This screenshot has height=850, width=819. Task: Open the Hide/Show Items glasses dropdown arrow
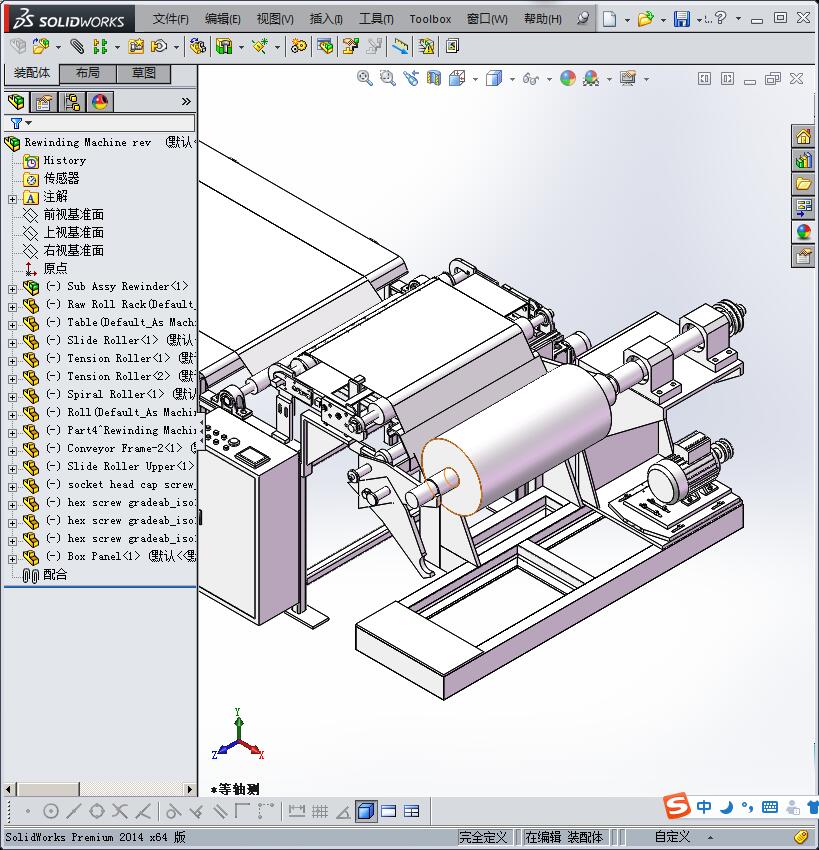(549, 79)
